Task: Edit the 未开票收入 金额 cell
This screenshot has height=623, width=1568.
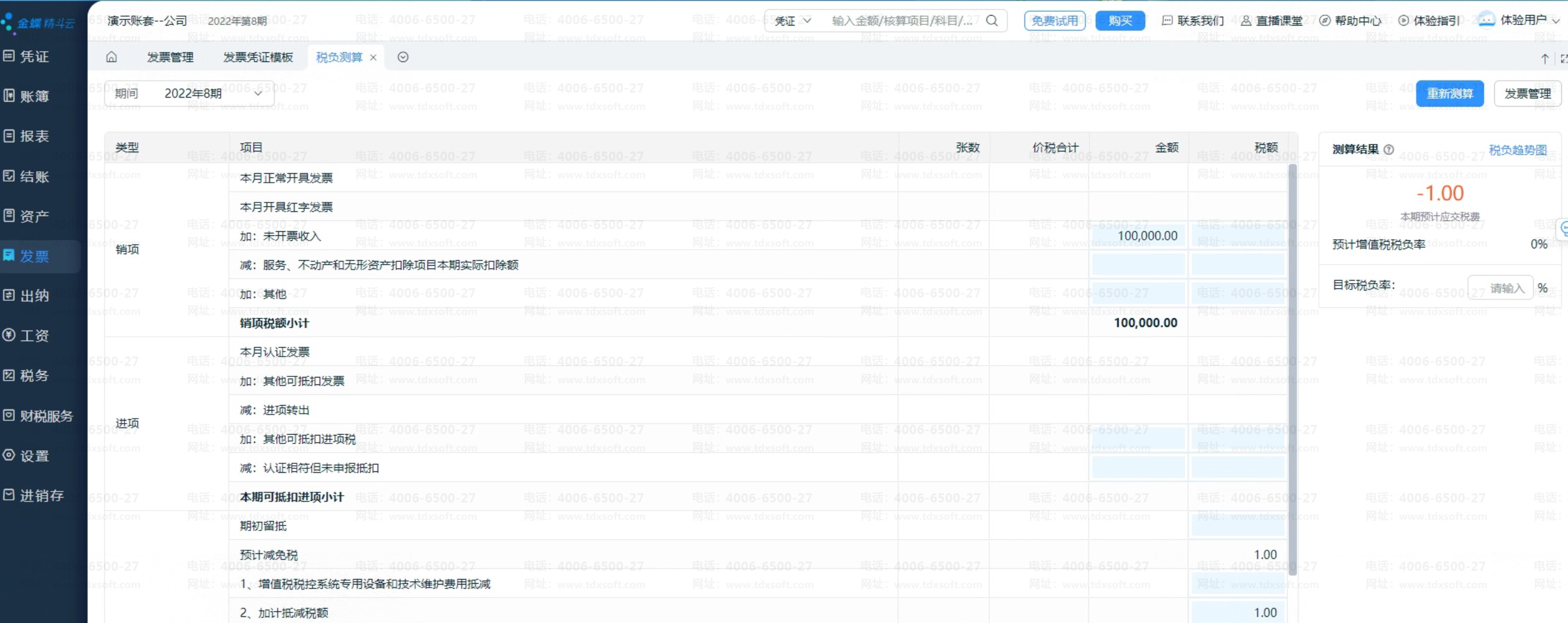Action: 1138,236
